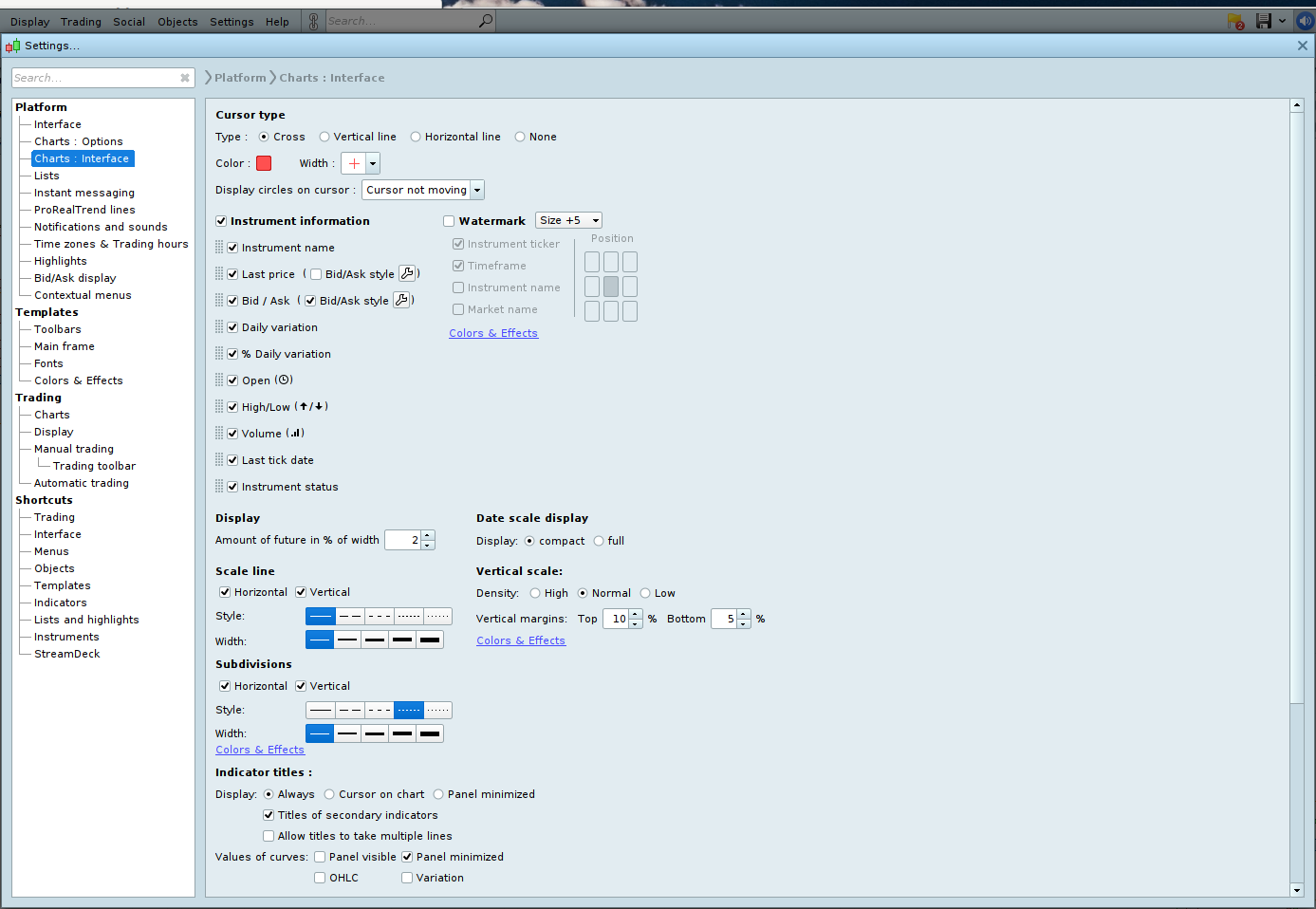Click the link icon next to the Help menu
The image size is (1316, 909).
pos(313,21)
